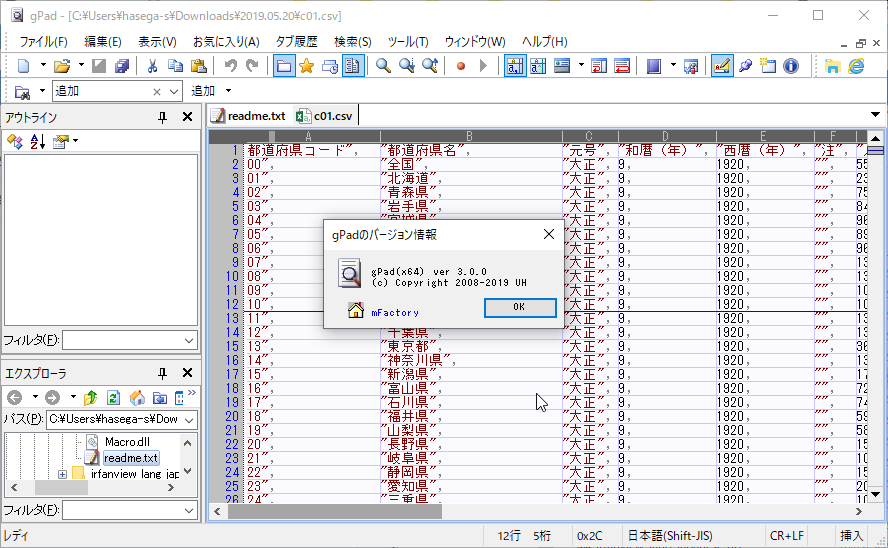The width and height of the screenshot is (888, 548).
Task: Pin the アウトライン panel
Action: [162, 117]
